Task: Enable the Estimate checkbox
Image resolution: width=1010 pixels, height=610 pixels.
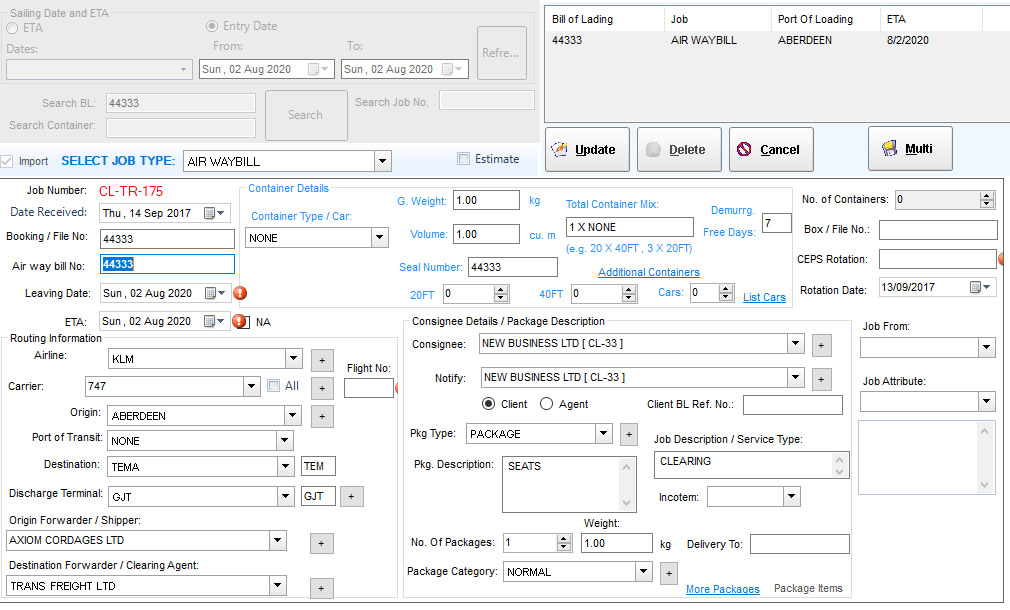Action: [x=463, y=159]
